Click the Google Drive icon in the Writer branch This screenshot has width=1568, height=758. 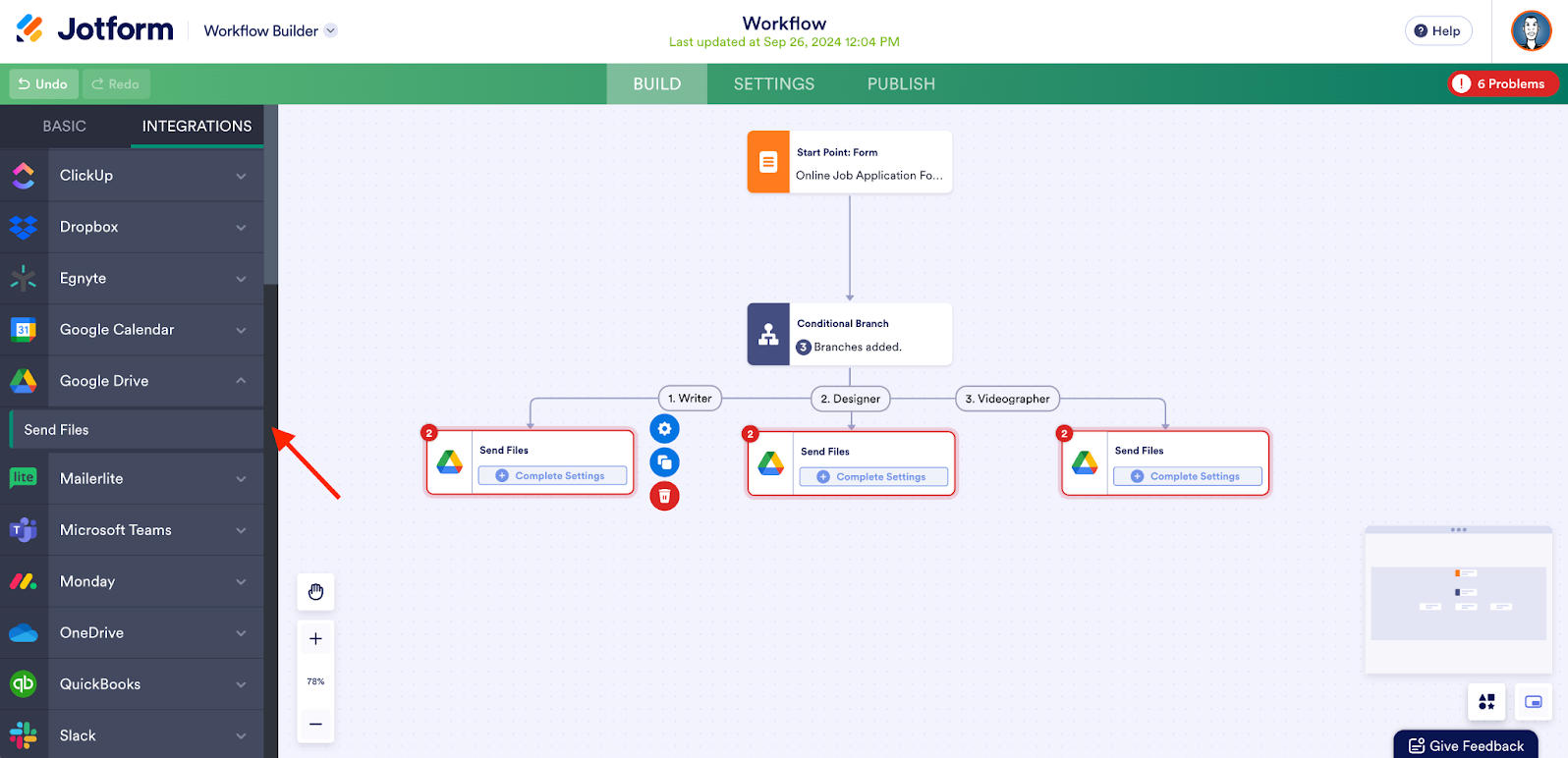pyautogui.click(x=450, y=462)
